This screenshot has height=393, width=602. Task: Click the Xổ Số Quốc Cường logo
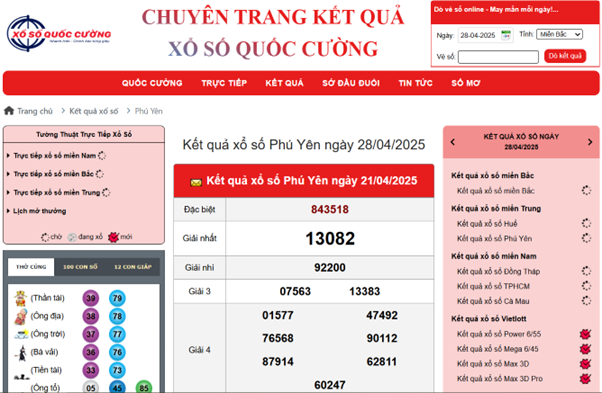tap(59, 34)
